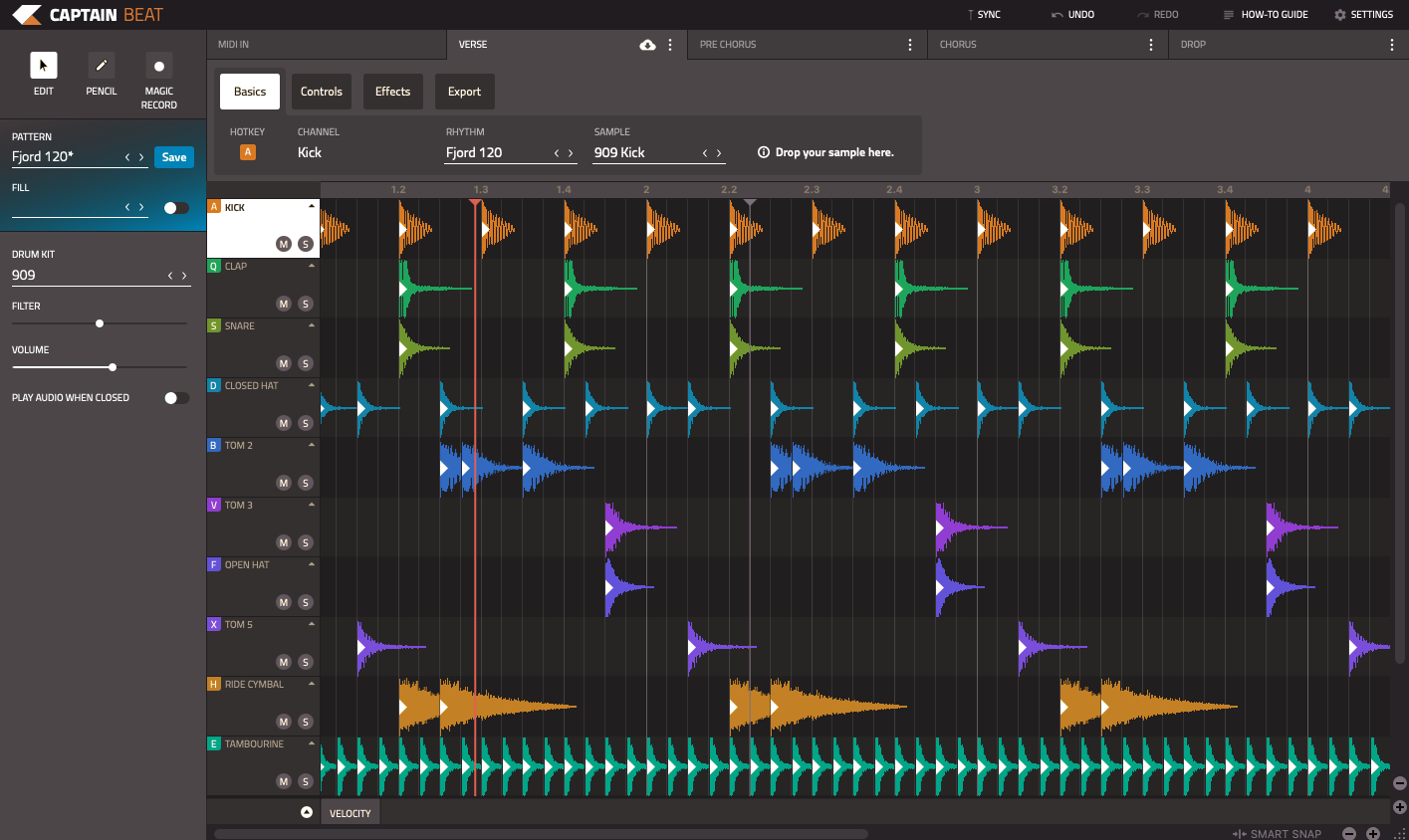
Task: Switch to the Drop tab
Action: coord(1289,45)
